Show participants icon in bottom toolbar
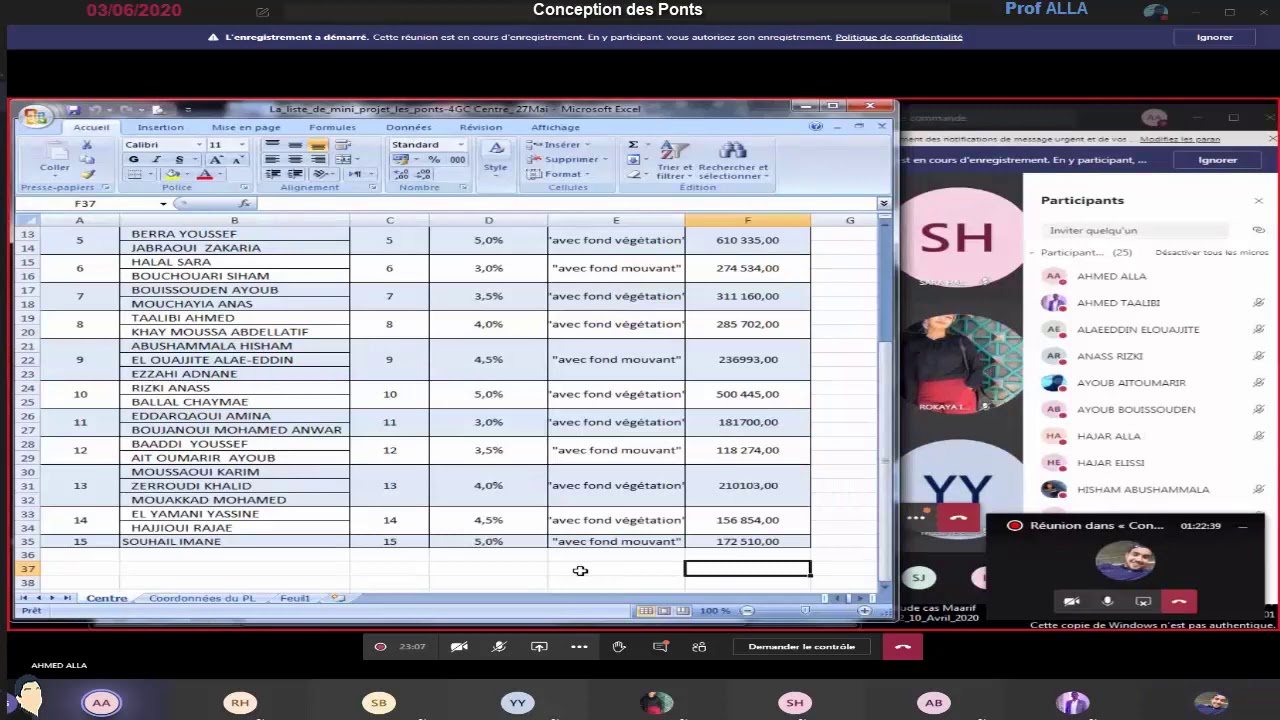The height and width of the screenshot is (720, 1280). 699,647
